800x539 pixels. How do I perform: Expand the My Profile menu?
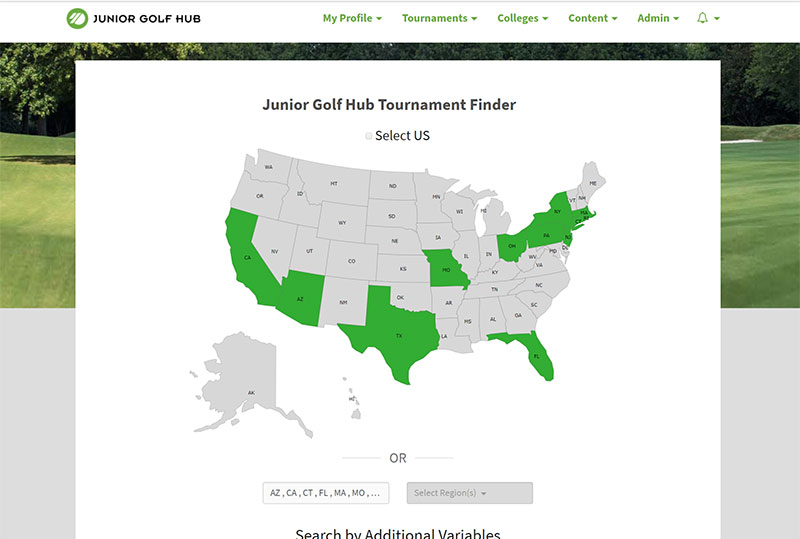[x=352, y=18]
